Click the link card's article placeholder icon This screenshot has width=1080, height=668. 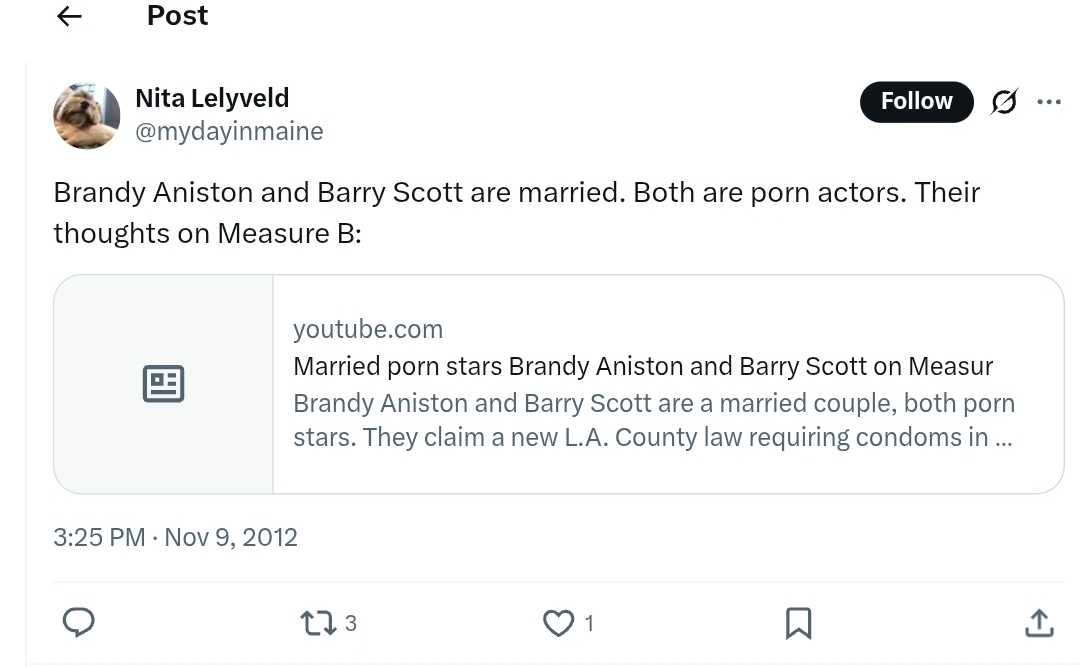click(x=163, y=384)
